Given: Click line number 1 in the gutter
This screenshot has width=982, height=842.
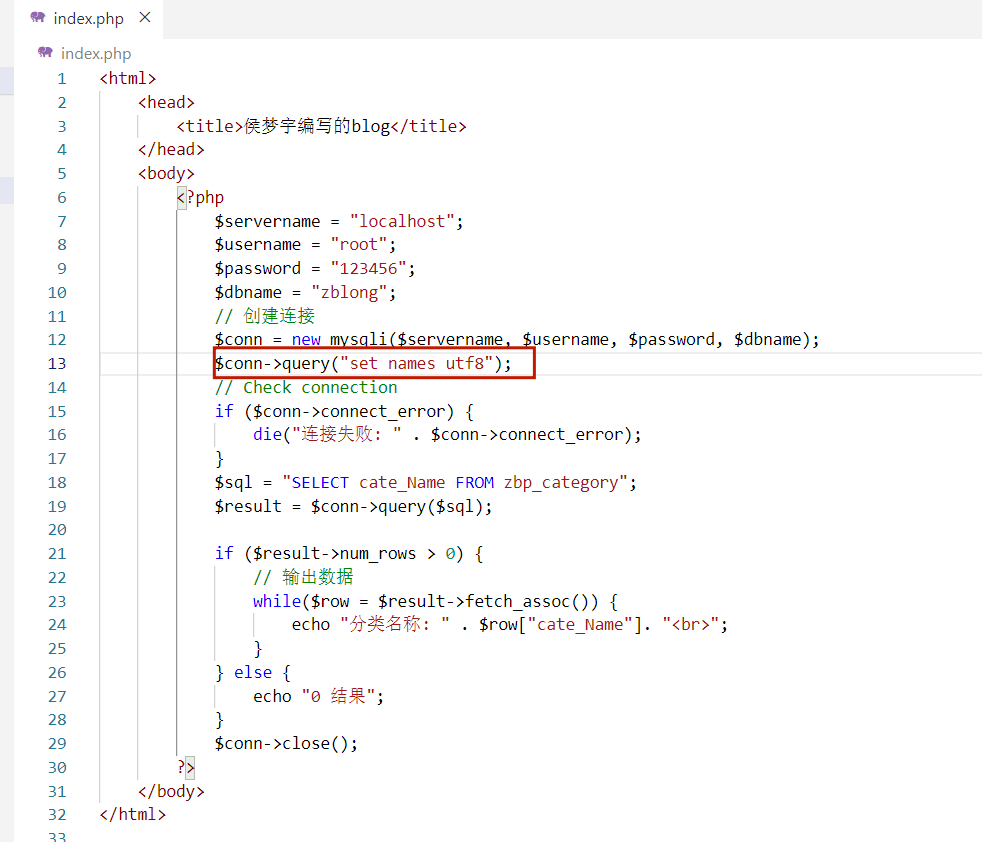Looking at the screenshot, I should click(61, 79).
